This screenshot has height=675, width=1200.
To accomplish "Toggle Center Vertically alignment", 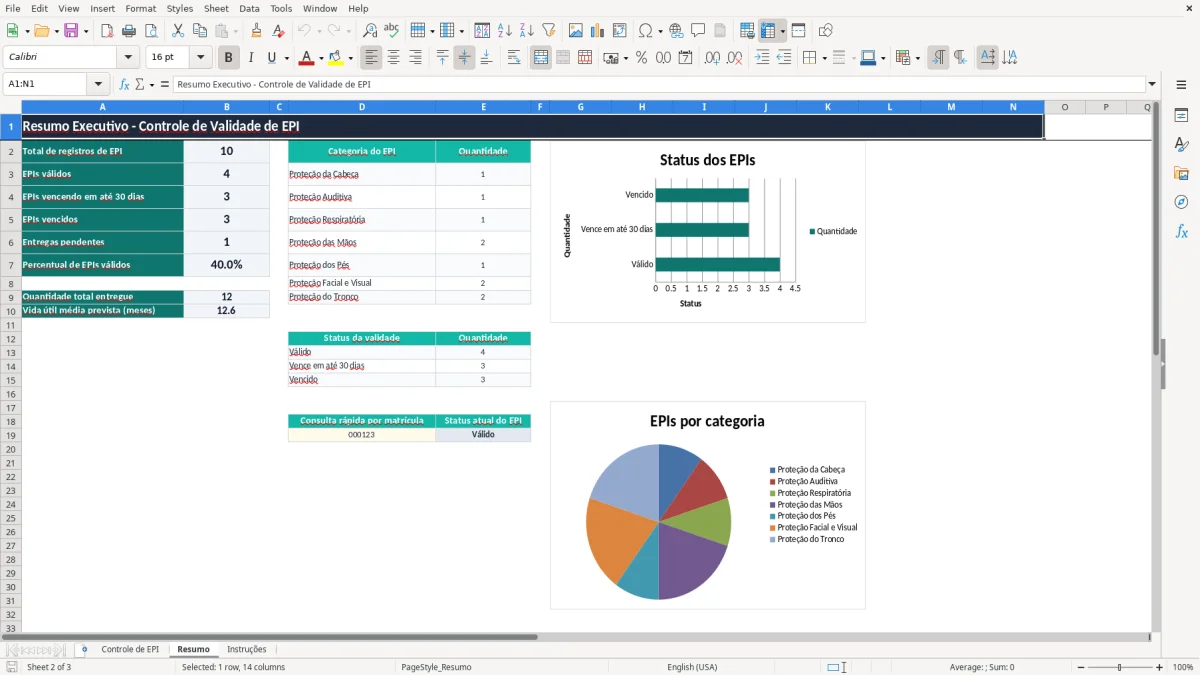I will [464, 58].
